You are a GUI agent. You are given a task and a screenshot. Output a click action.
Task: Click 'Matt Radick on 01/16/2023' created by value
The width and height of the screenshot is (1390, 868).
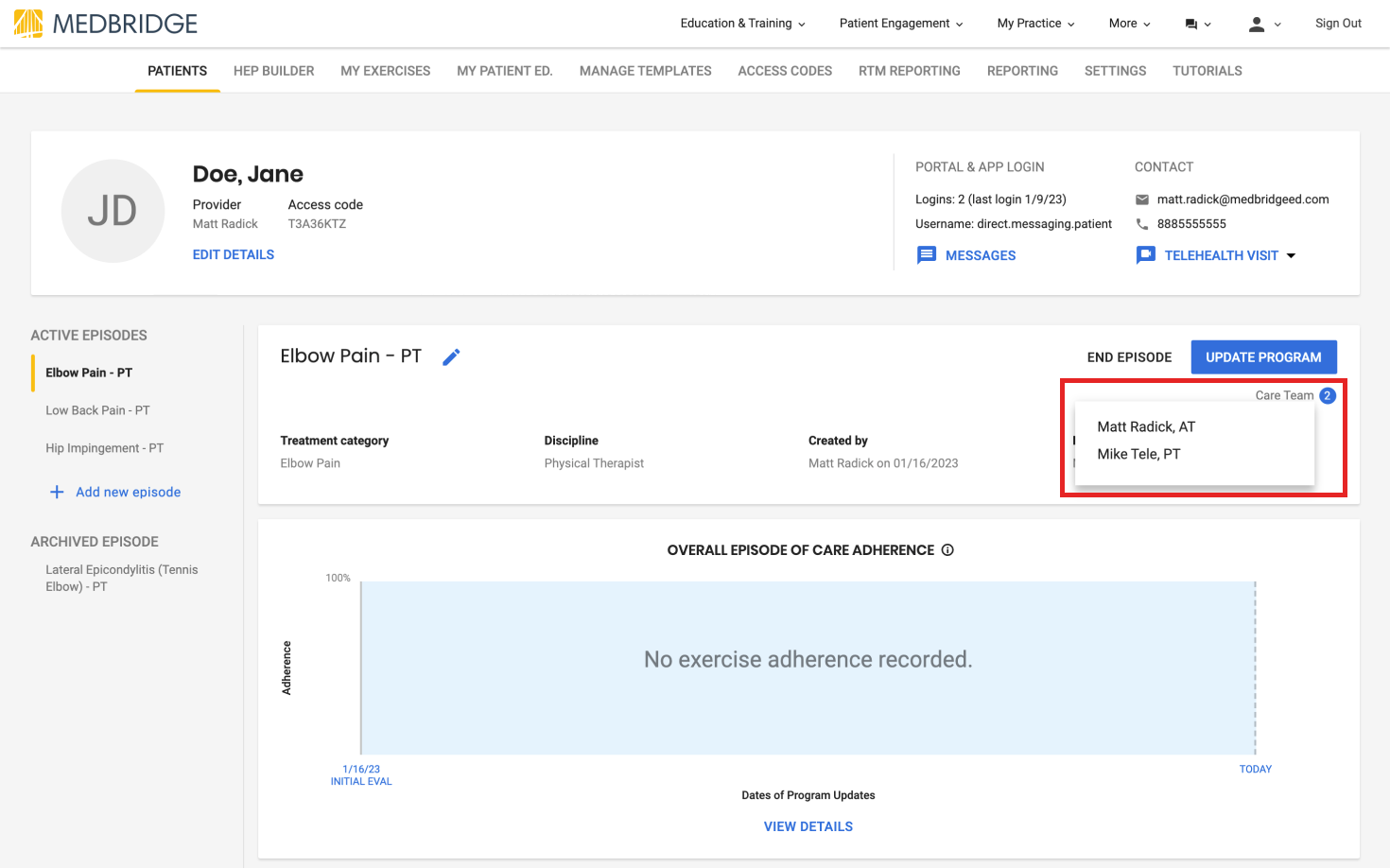(x=883, y=463)
